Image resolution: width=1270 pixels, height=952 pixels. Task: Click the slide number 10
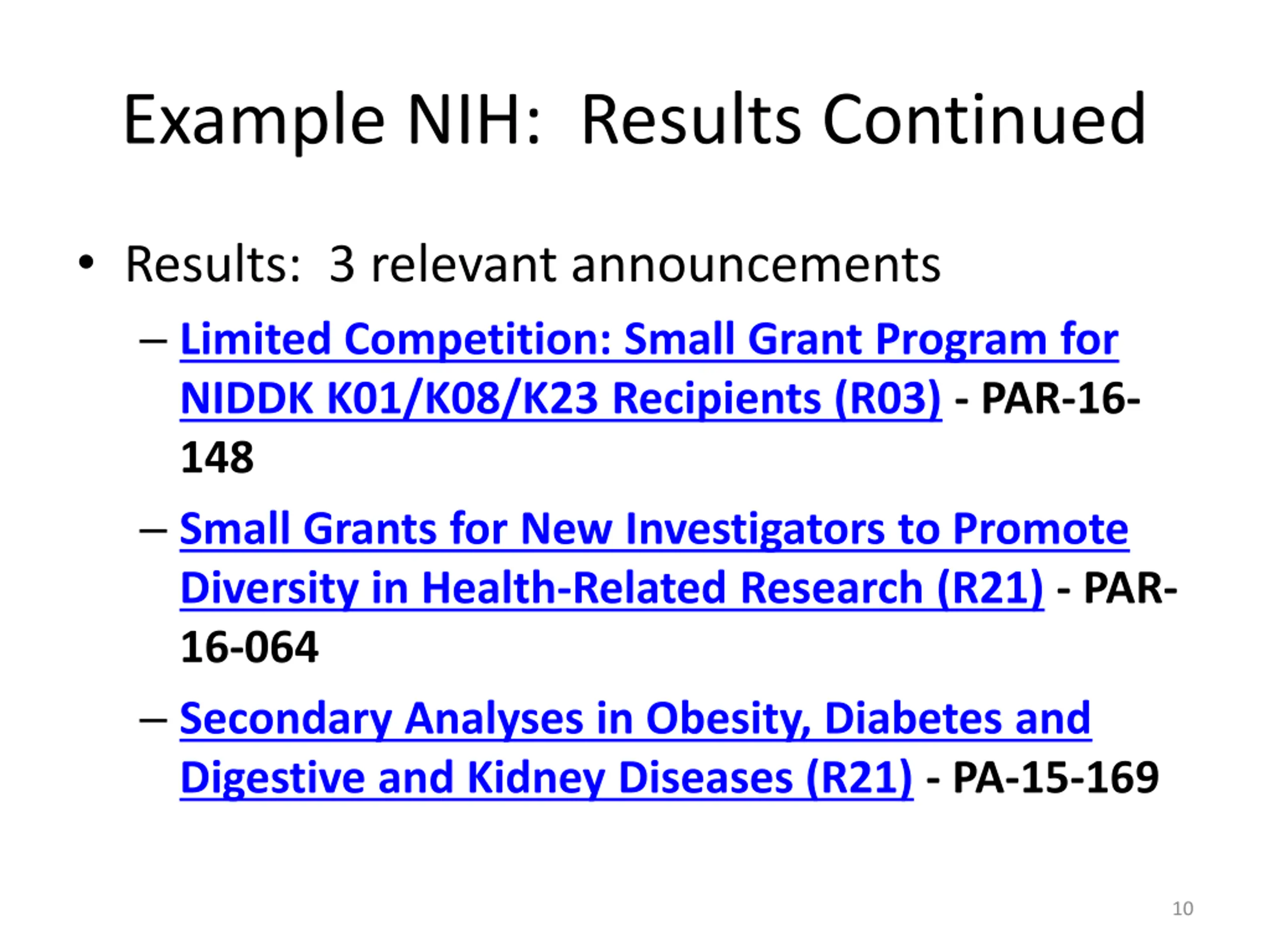[x=1183, y=908]
